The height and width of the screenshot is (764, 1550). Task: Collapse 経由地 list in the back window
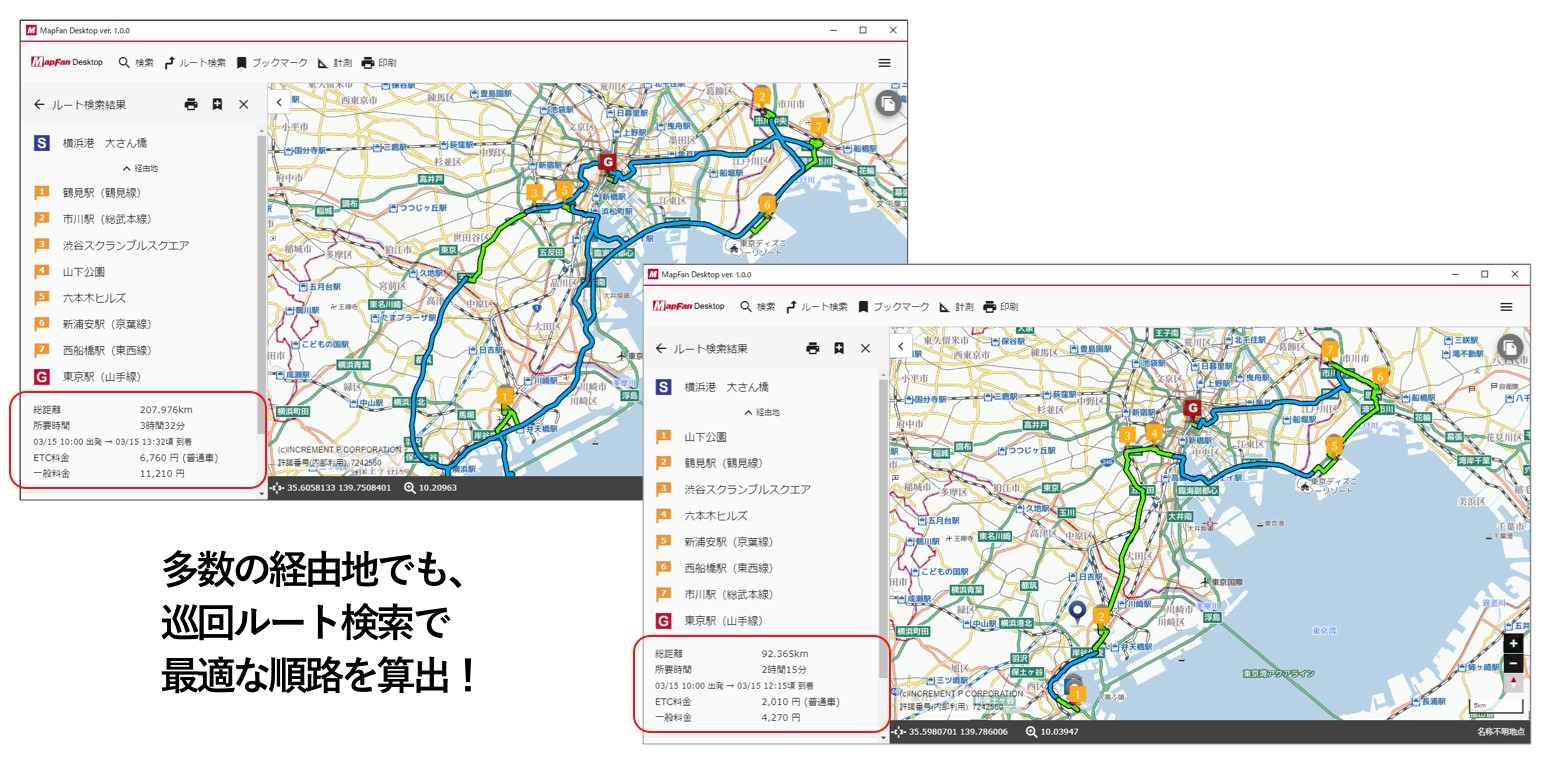tap(140, 169)
